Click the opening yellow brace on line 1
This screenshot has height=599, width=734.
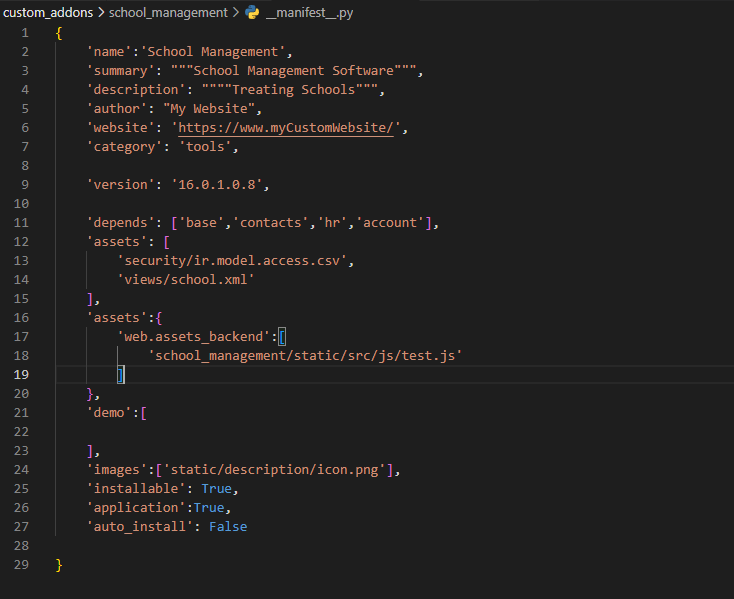[59, 33]
